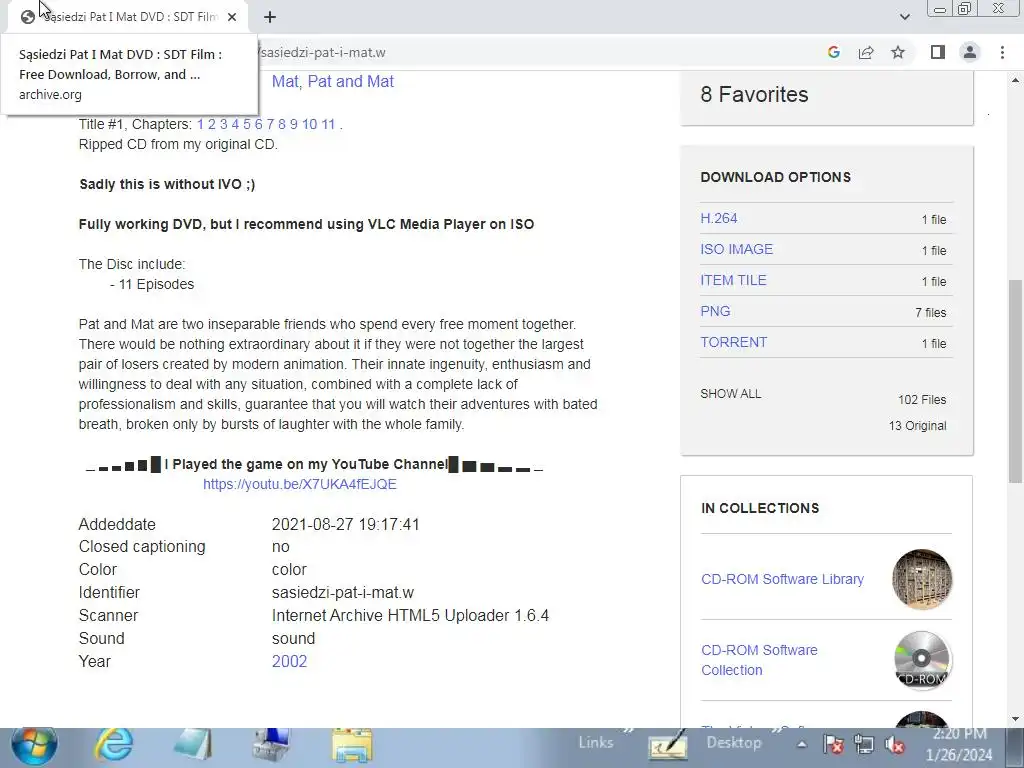Open Chrome three-dot menu
The width and height of the screenshot is (1024, 768).
tap(1002, 52)
